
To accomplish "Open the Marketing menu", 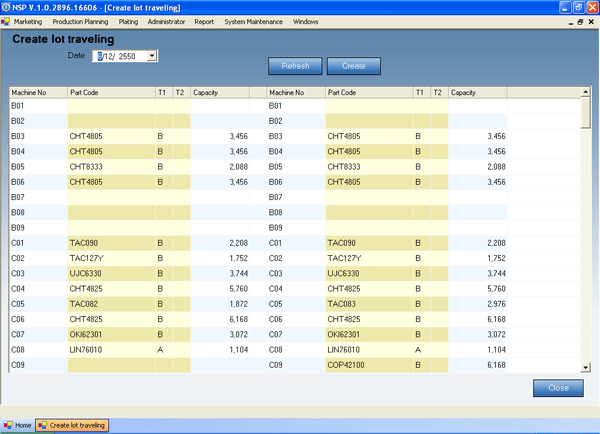I will [x=28, y=21].
